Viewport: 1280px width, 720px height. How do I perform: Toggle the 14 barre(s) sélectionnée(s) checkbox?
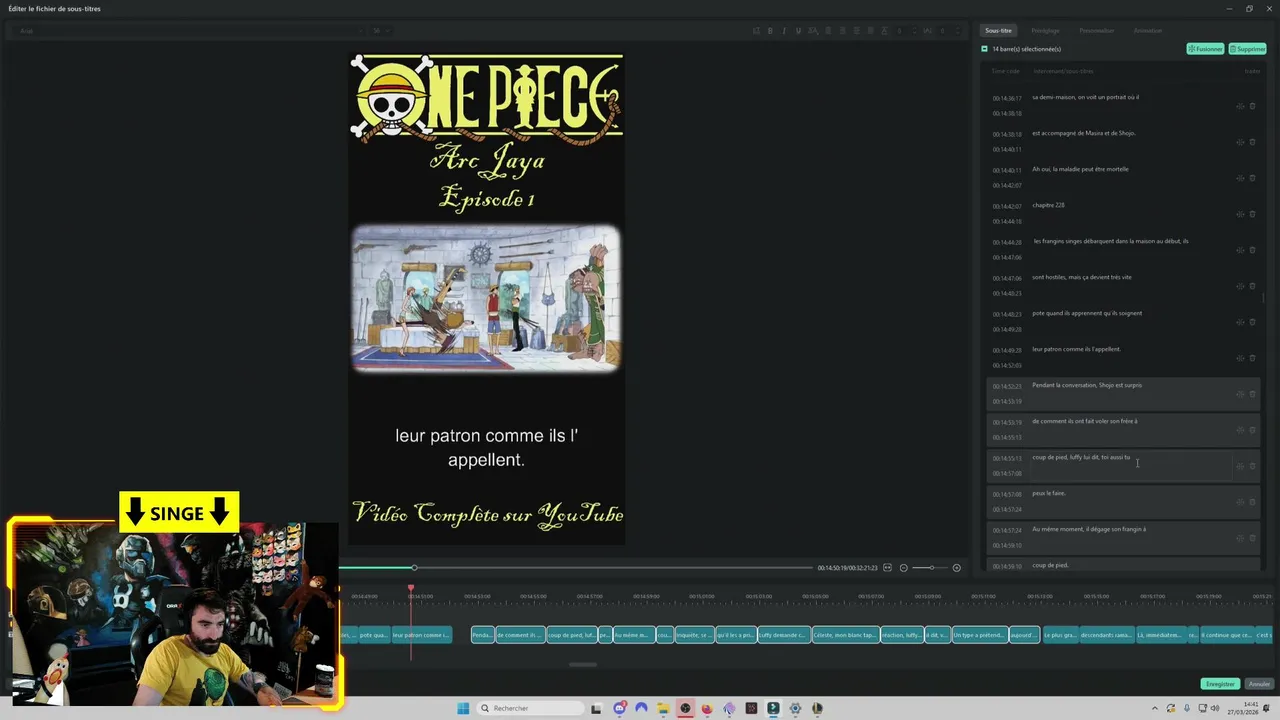click(984, 49)
